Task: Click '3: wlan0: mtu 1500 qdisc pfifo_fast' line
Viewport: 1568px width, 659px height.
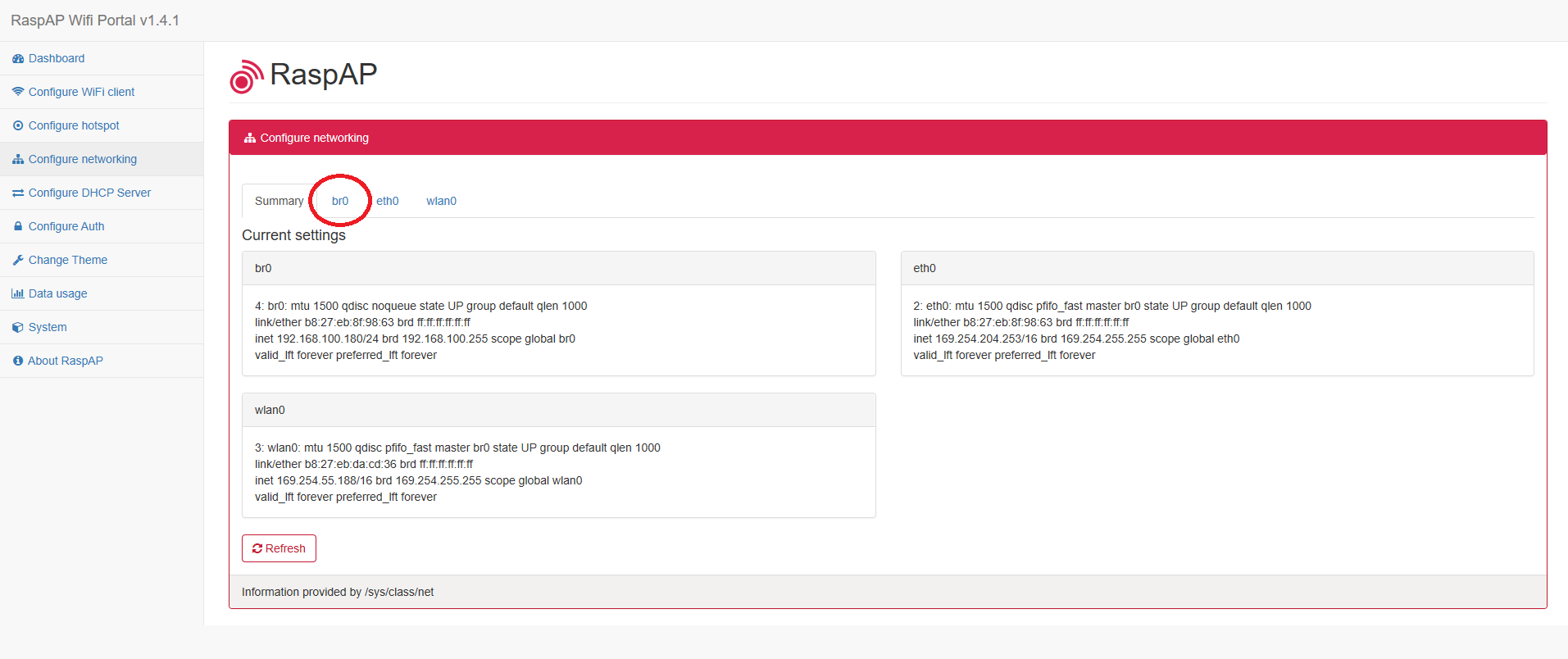Action: coord(457,448)
